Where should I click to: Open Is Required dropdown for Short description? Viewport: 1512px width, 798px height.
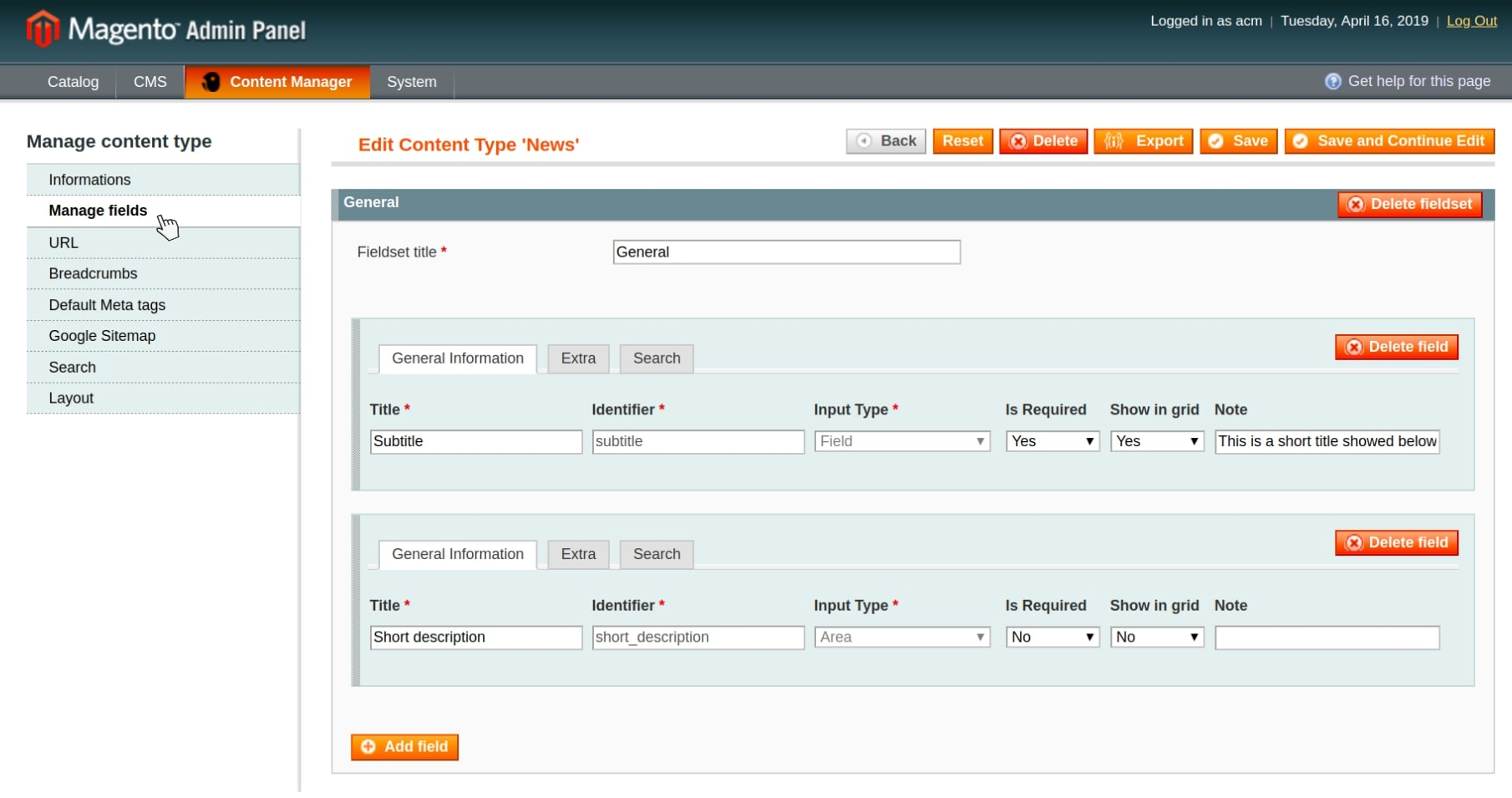[1052, 638]
